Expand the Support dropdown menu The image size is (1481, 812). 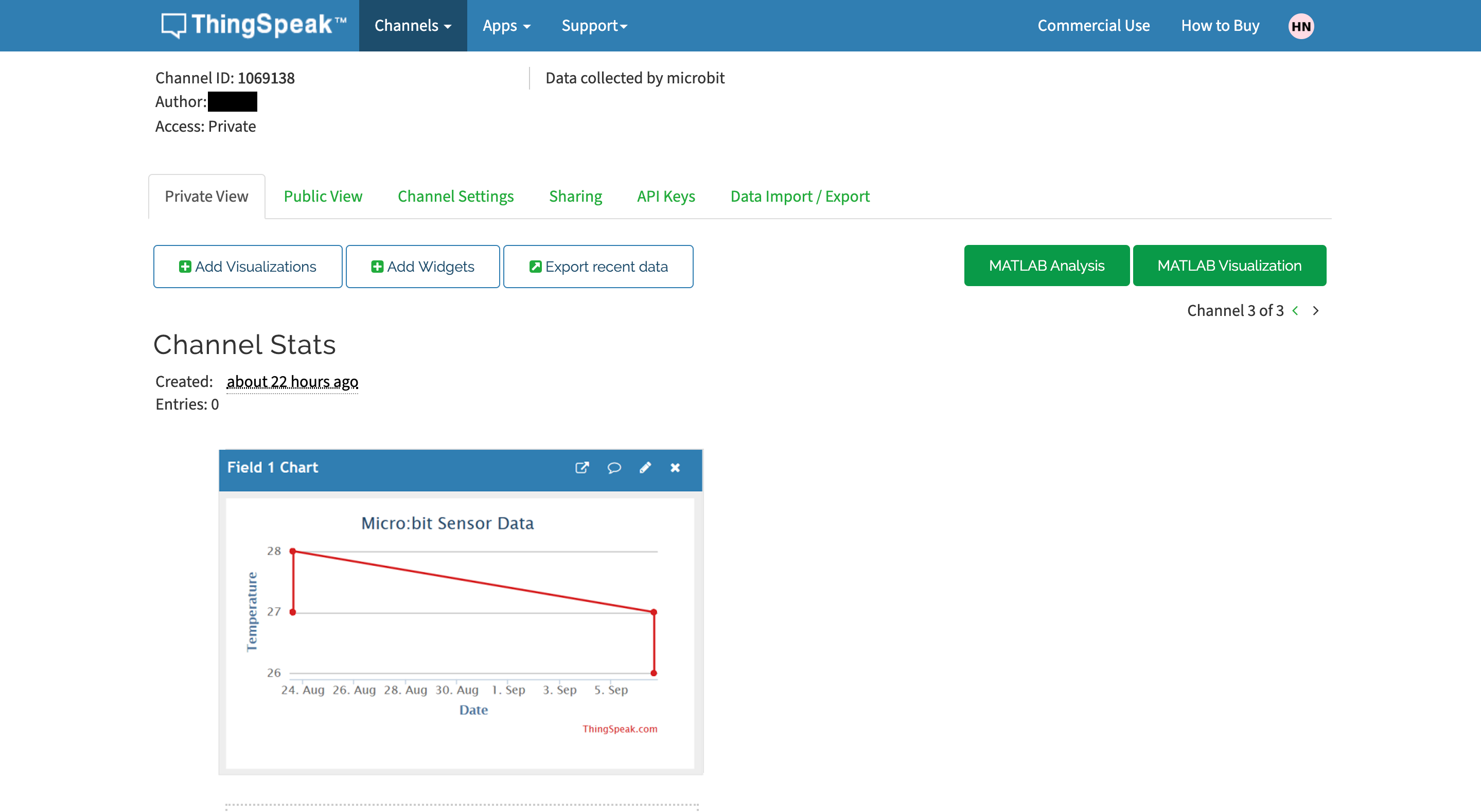[x=594, y=25]
